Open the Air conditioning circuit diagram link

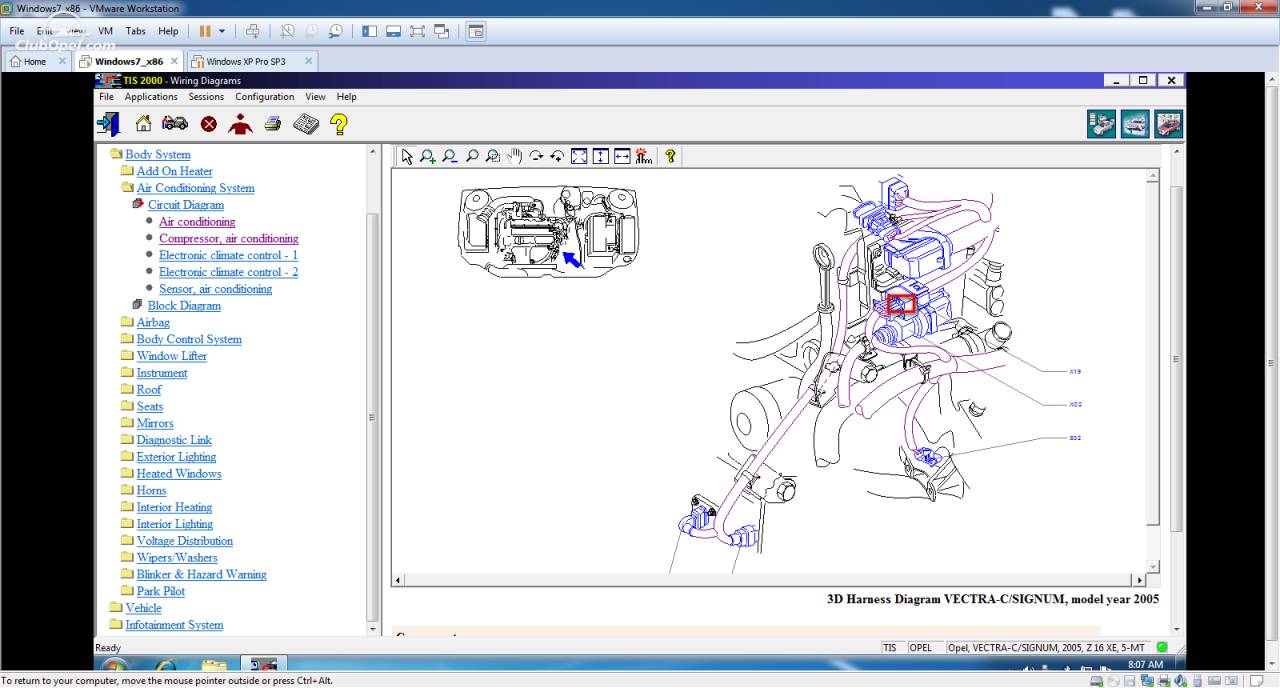click(x=197, y=222)
